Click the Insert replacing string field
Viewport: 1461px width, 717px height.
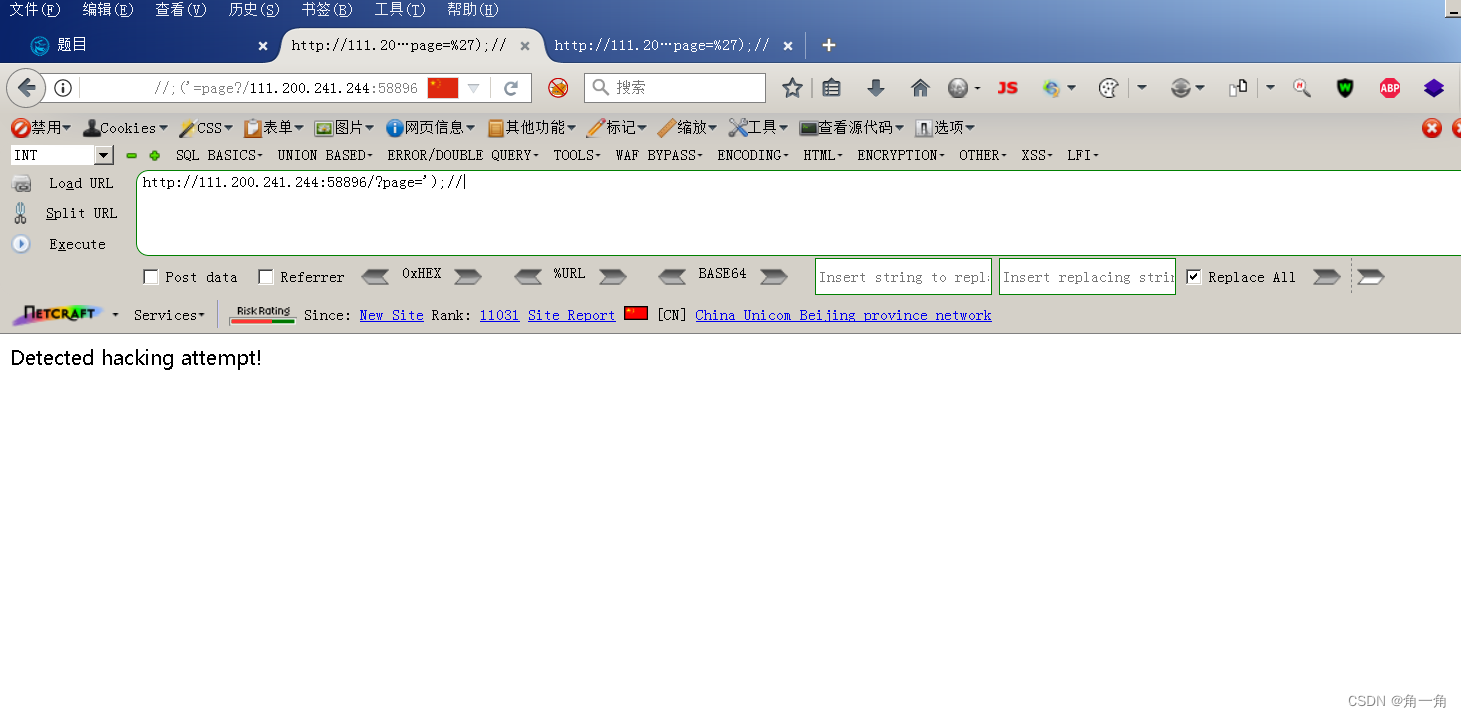point(1087,277)
